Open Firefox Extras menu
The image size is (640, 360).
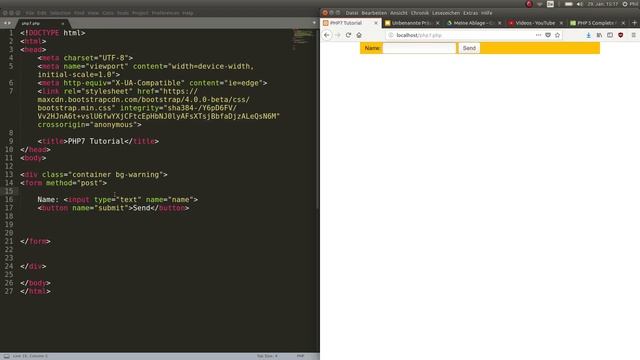(470, 13)
